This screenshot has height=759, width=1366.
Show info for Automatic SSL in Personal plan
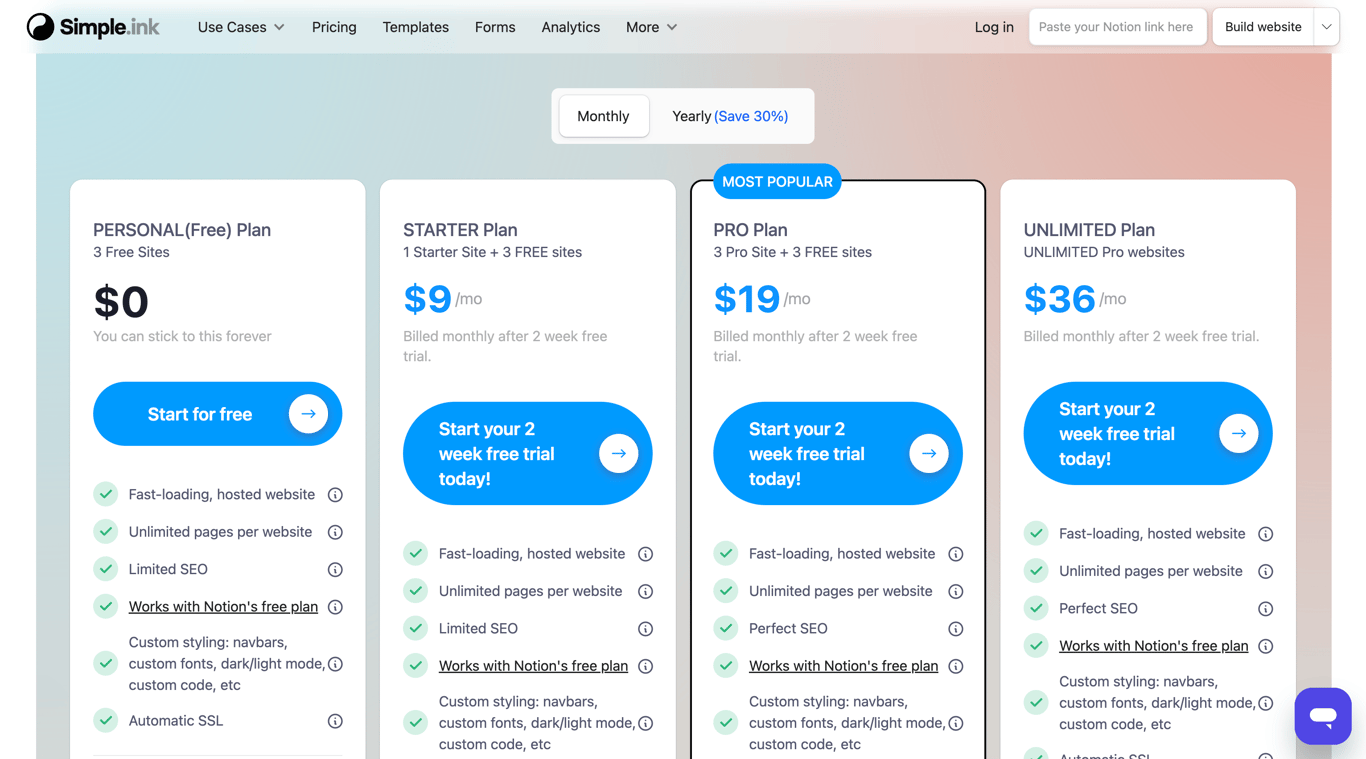tap(336, 721)
